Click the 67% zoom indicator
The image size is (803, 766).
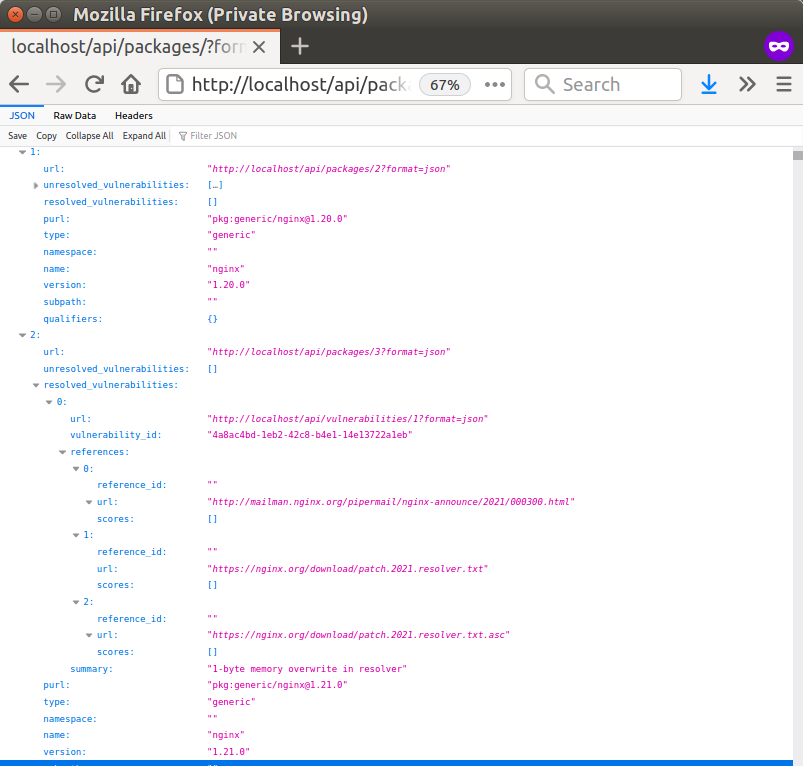point(444,84)
